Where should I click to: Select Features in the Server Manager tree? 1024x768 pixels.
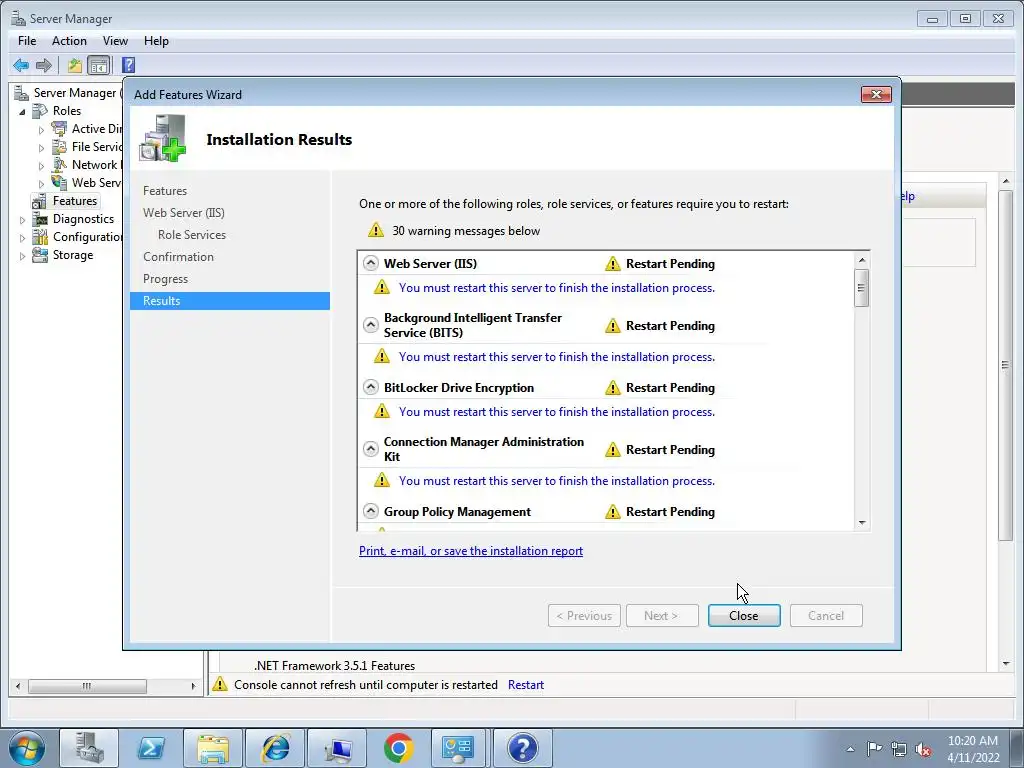click(74, 201)
